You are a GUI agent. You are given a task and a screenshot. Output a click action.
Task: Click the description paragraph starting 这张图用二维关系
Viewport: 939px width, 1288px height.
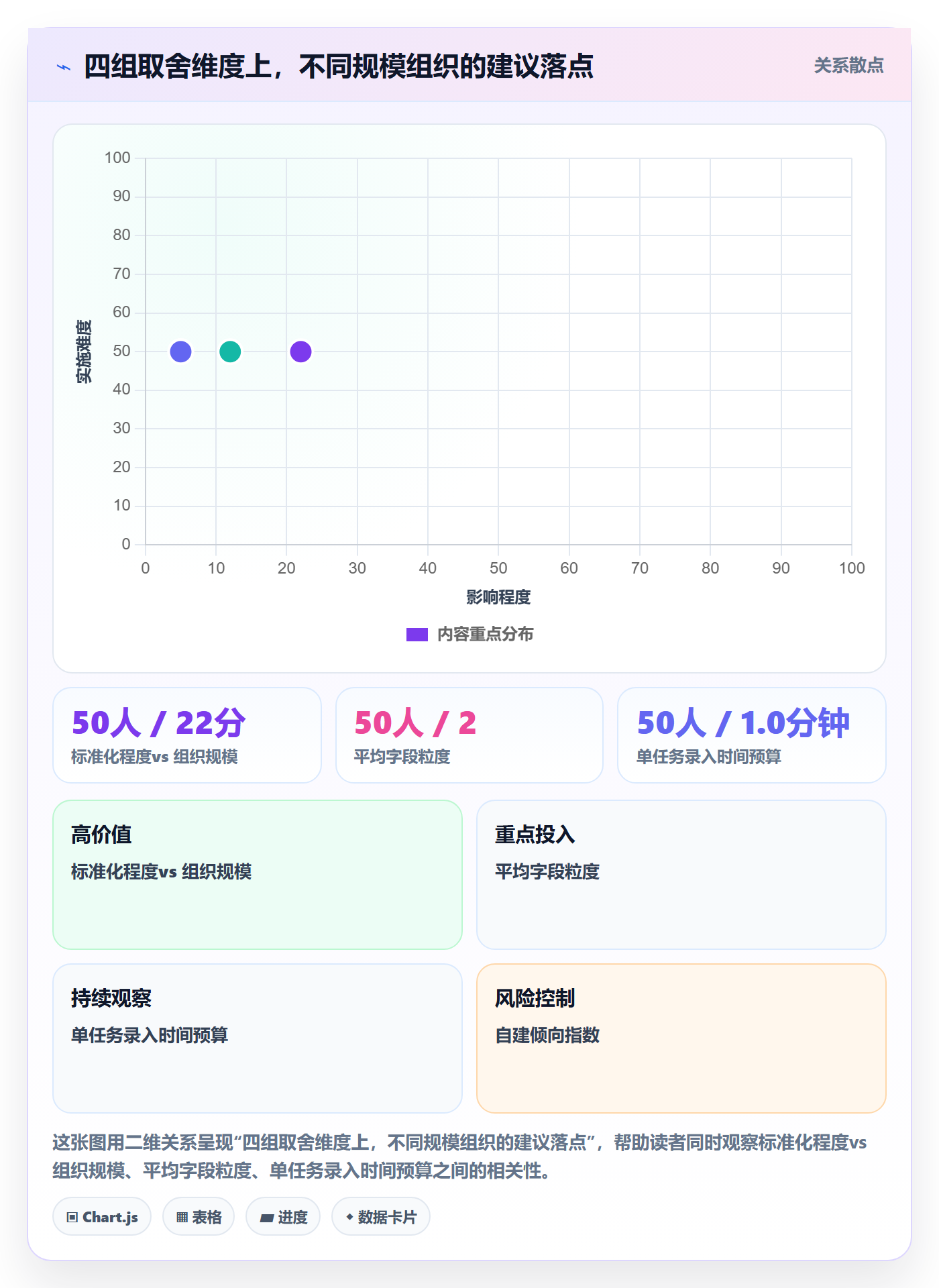460,1157
